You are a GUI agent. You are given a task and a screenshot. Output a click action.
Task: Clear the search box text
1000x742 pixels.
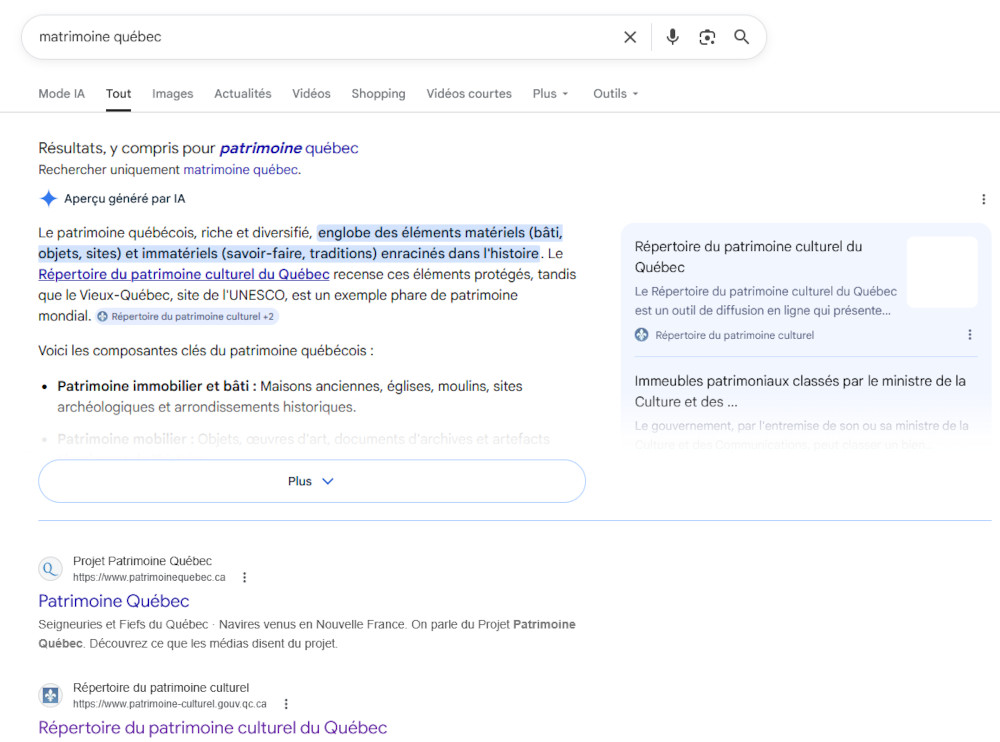(630, 37)
